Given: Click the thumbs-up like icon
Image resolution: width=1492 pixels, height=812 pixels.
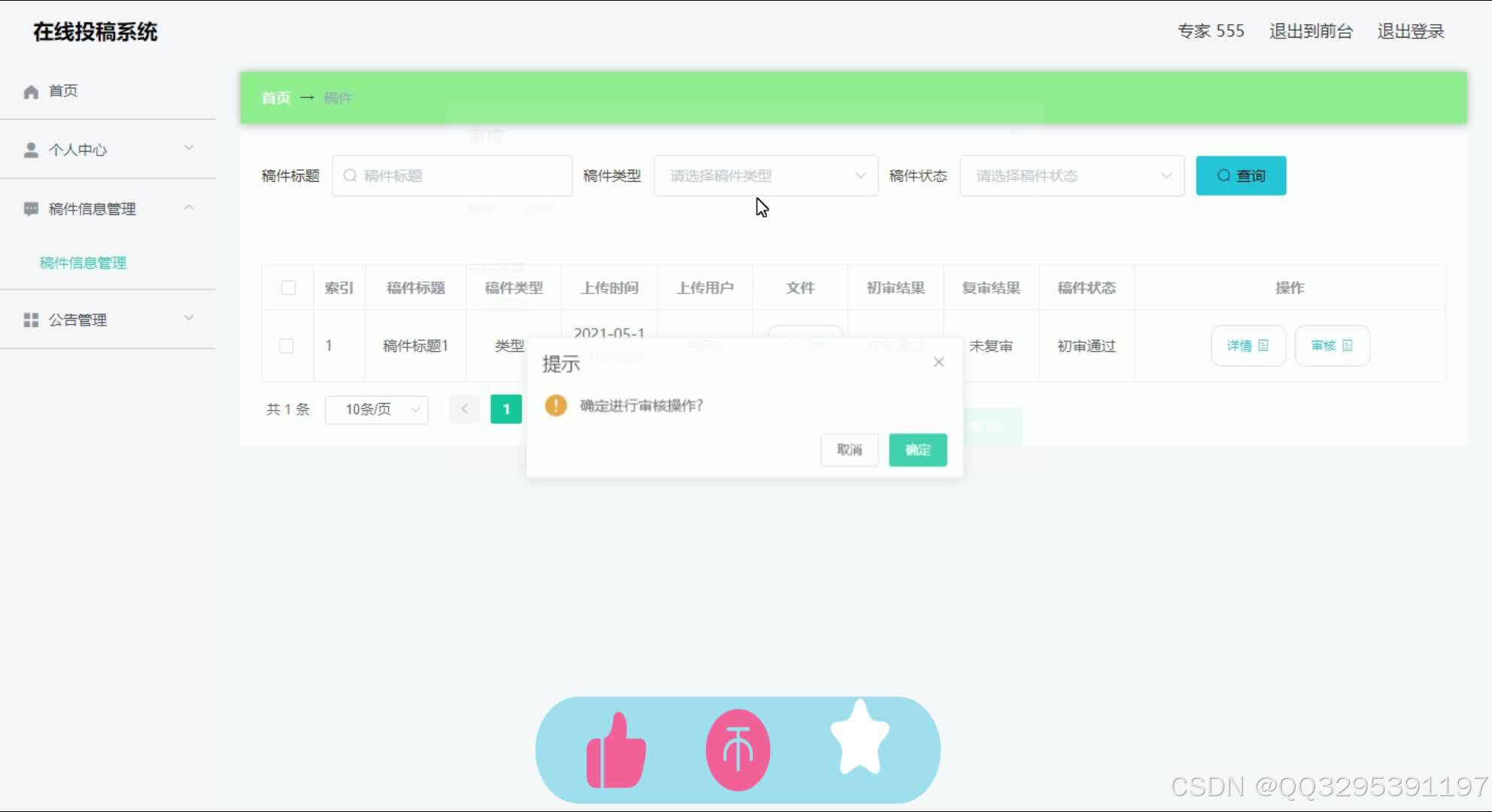Looking at the screenshot, I should 616,750.
